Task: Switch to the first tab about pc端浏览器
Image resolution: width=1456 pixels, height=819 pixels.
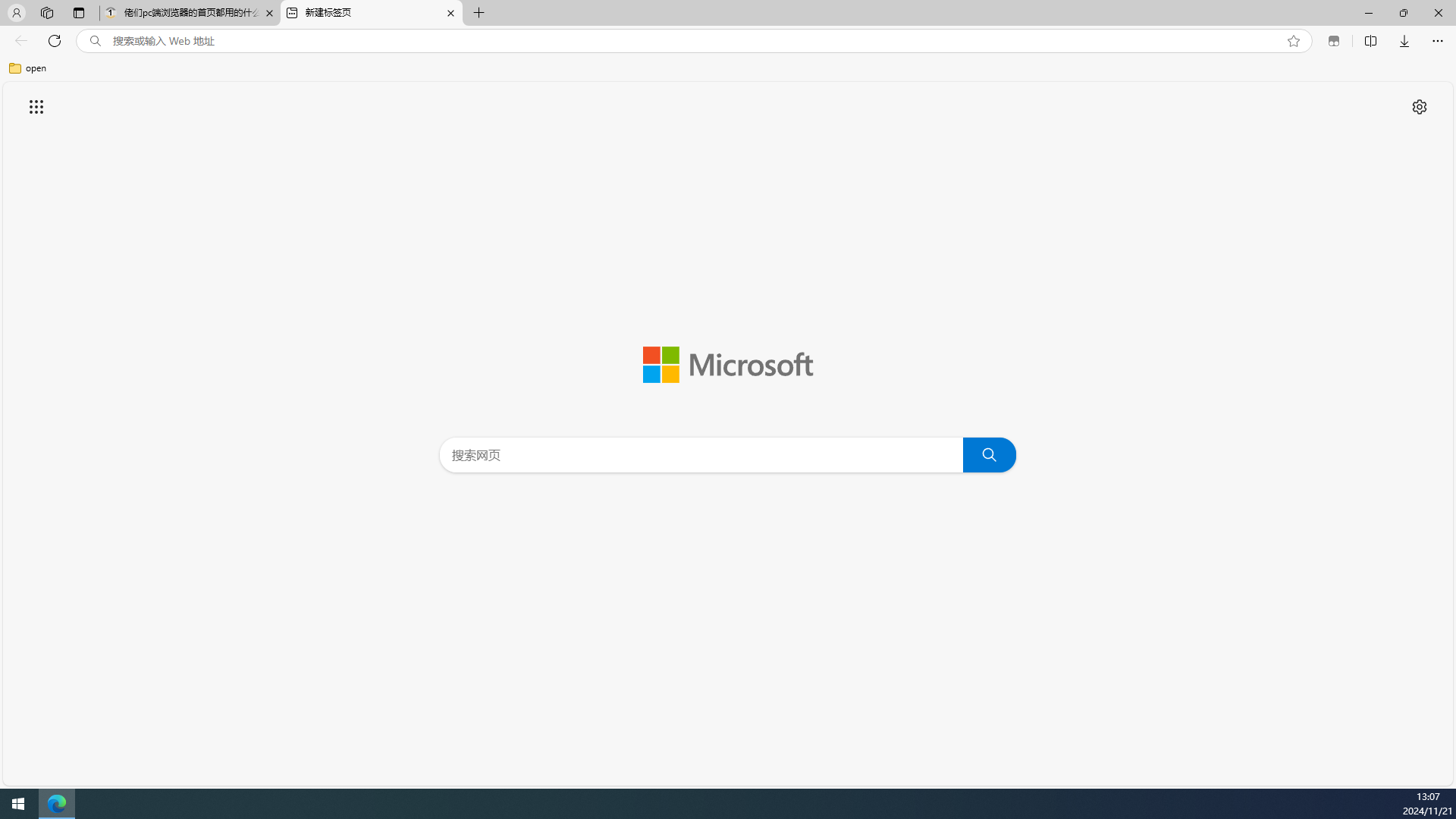Action: click(x=190, y=13)
